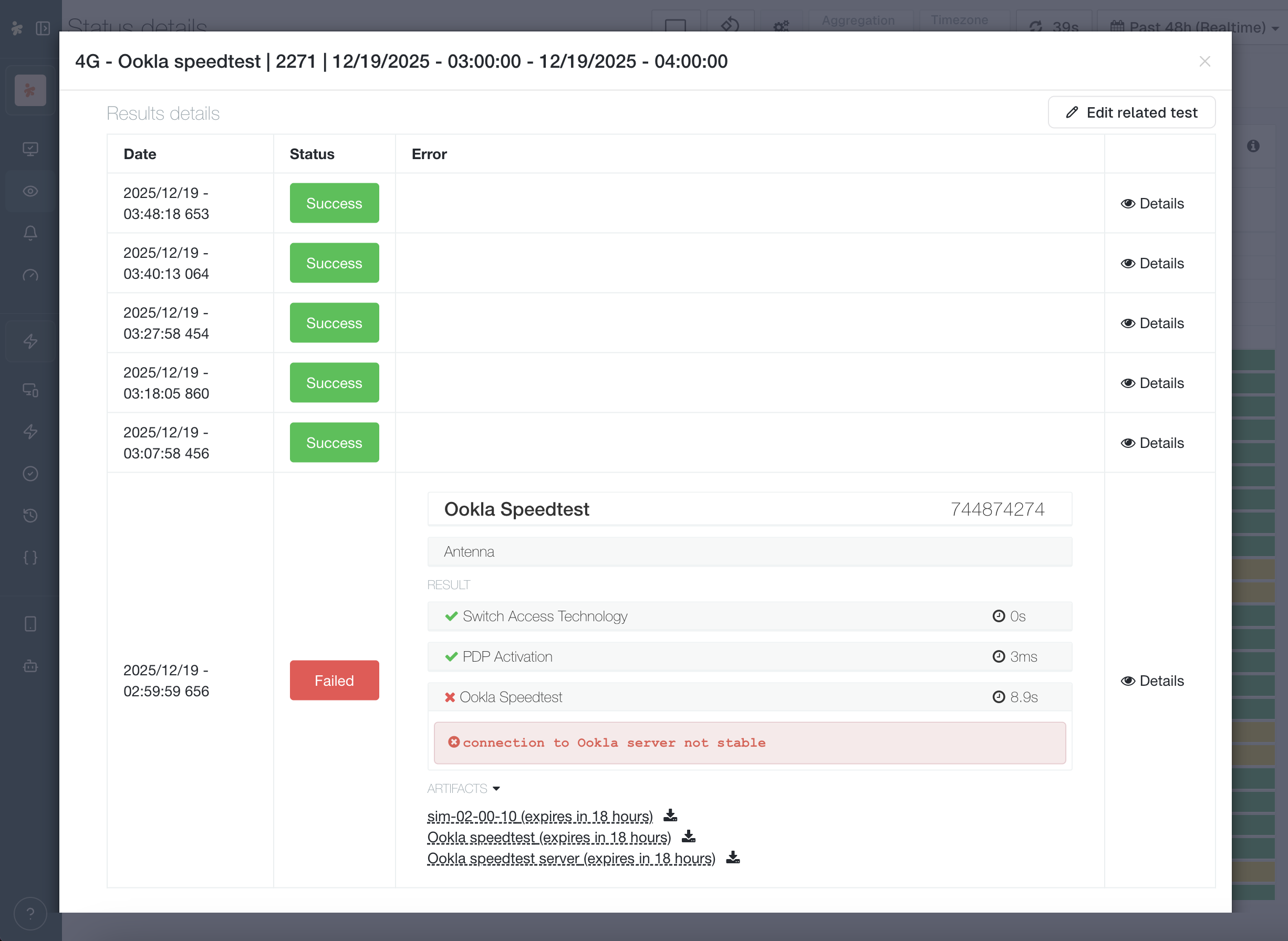Open the Ookla speedtest server artifact link
1288x941 pixels.
[x=570, y=859]
